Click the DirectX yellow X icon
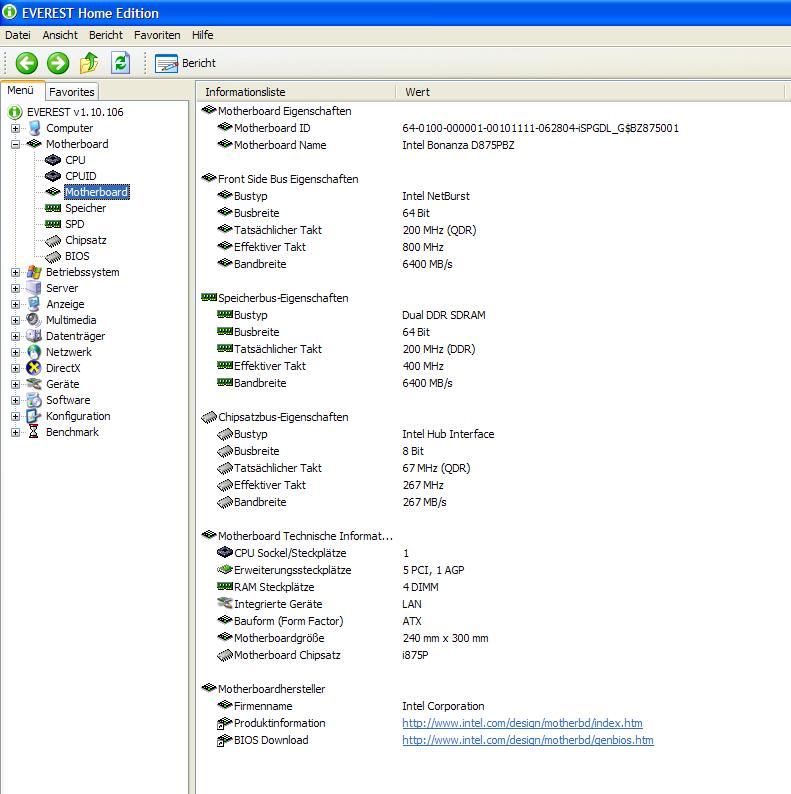 [x=34, y=368]
